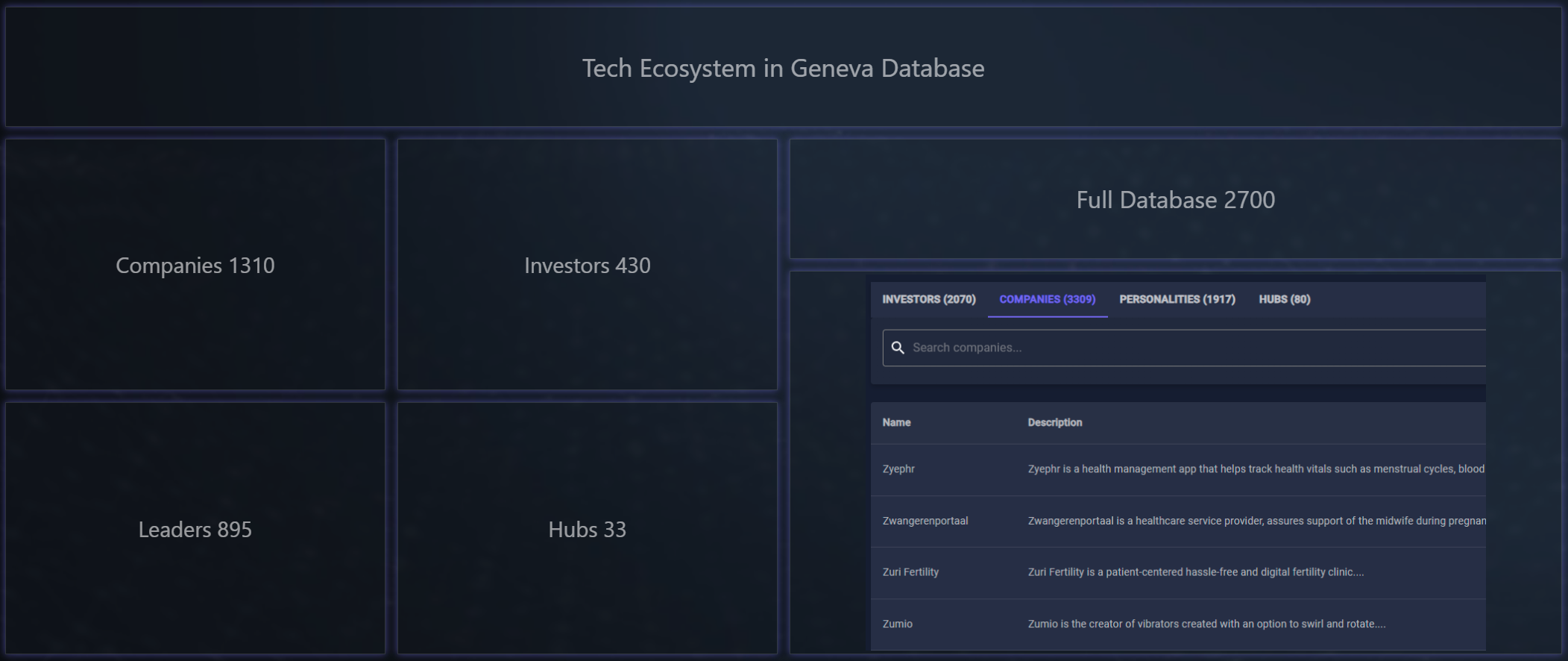Image resolution: width=1568 pixels, height=661 pixels.
Task: Open the Companies 1310 tile
Action: click(195, 265)
